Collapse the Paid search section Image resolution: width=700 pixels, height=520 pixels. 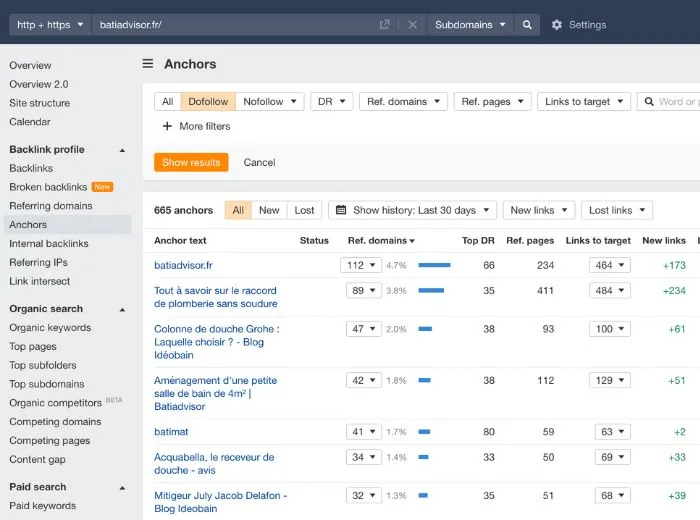pos(122,487)
